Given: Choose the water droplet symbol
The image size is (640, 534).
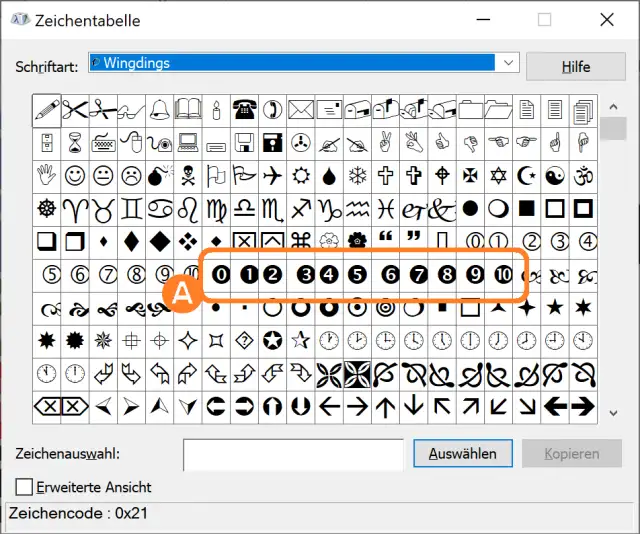Looking at the screenshot, I should (329, 176).
